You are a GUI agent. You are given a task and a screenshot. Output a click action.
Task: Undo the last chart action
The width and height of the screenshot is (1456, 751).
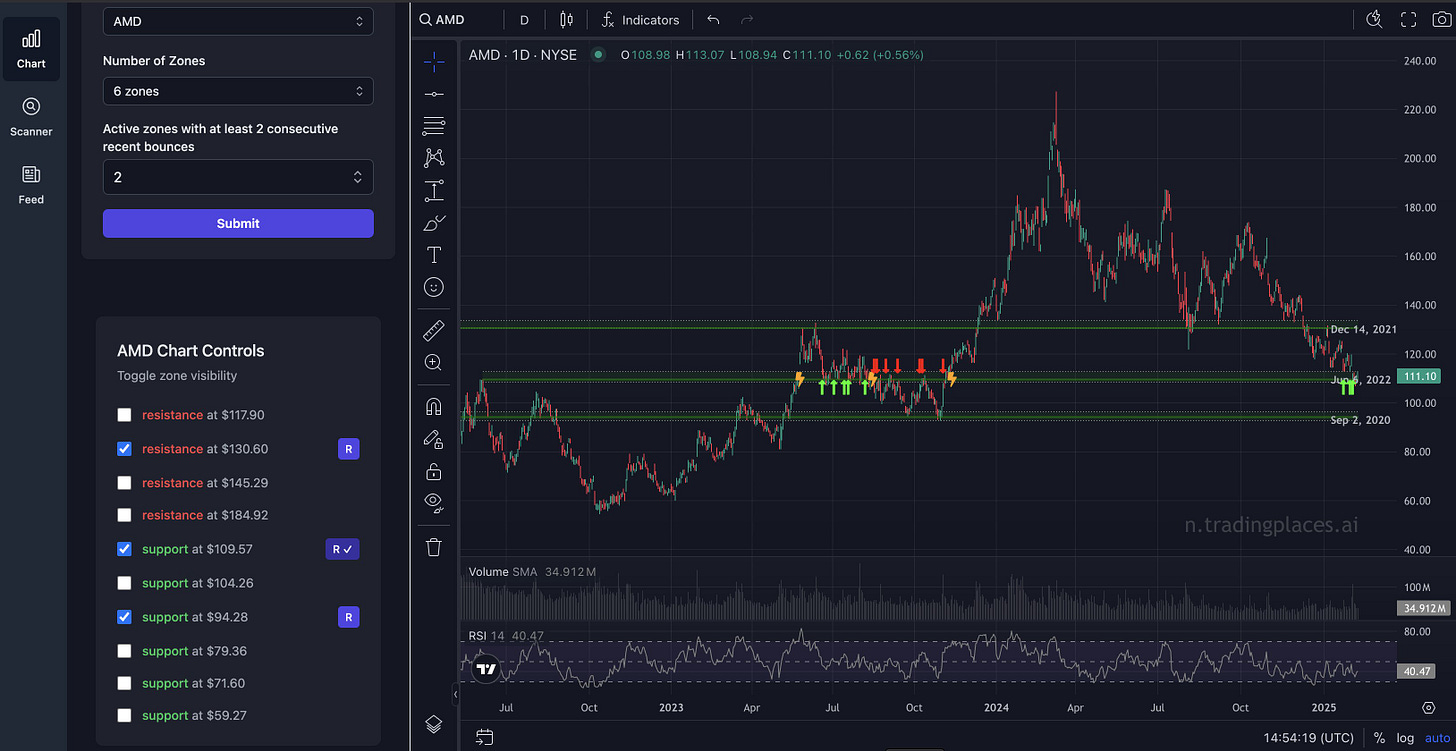pyautogui.click(x=713, y=20)
